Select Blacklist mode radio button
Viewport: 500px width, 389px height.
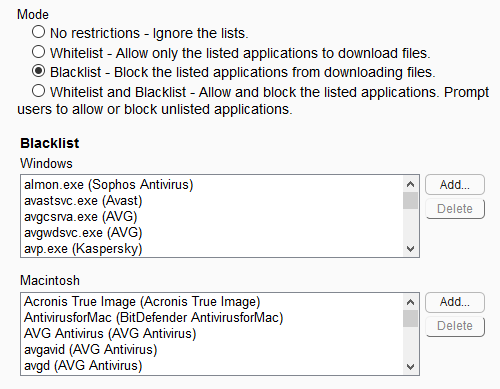pyautogui.click(x=39, y=71)
